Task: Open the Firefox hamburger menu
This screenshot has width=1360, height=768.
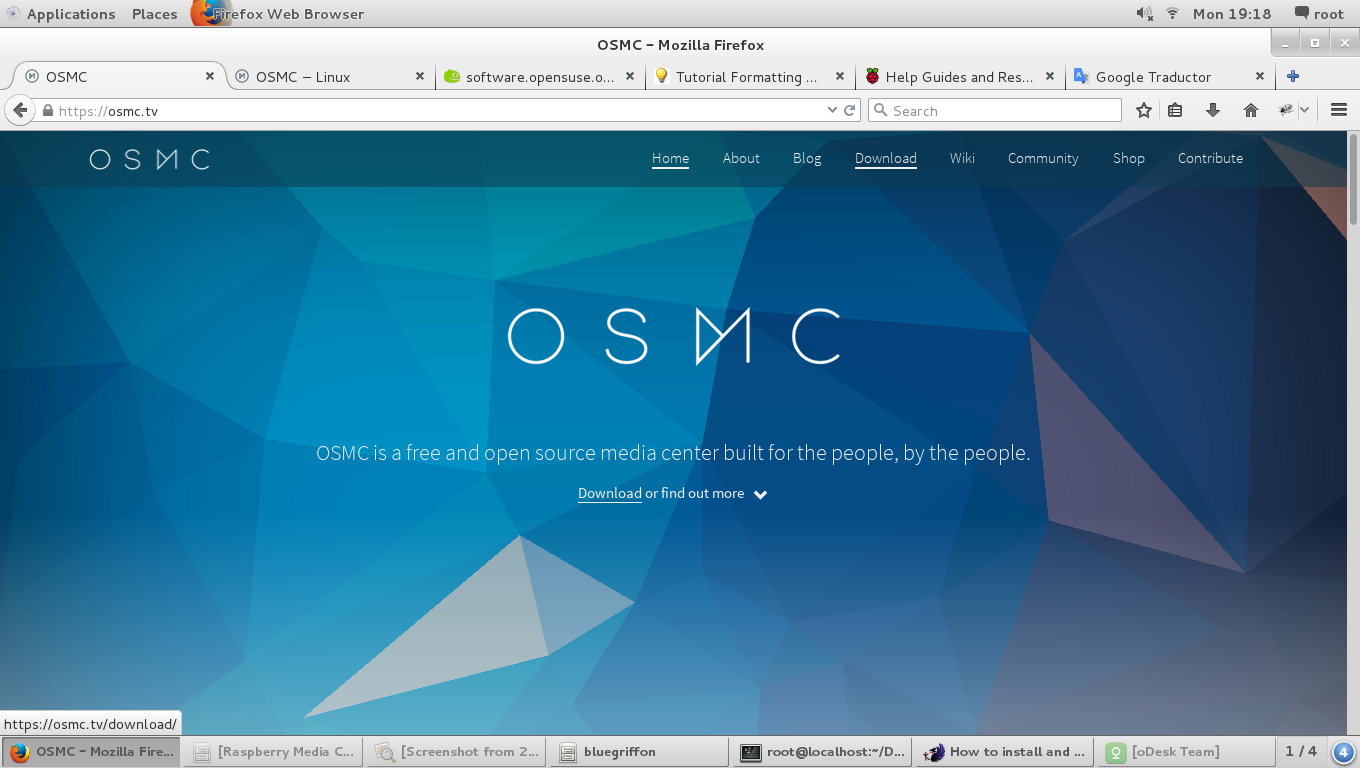Action: [x=1340, y=111]
